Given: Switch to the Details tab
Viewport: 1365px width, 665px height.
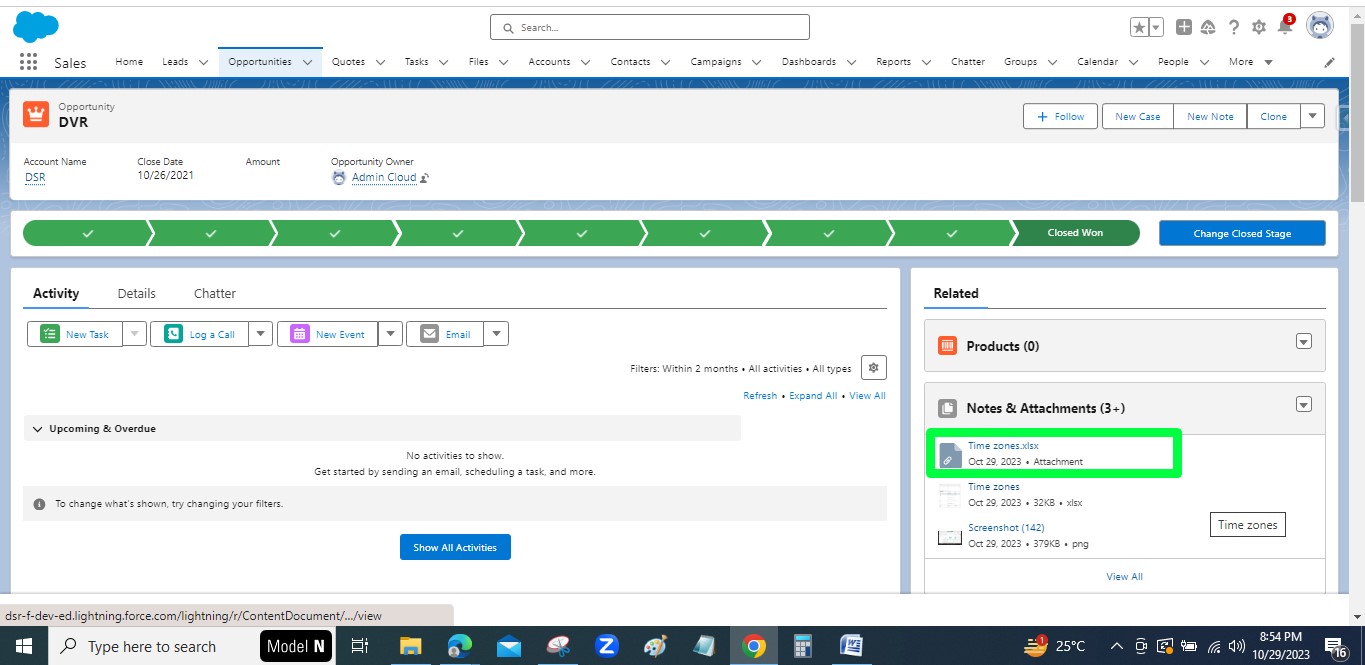Looking at the screenshot, I should [x=137, y=293].
